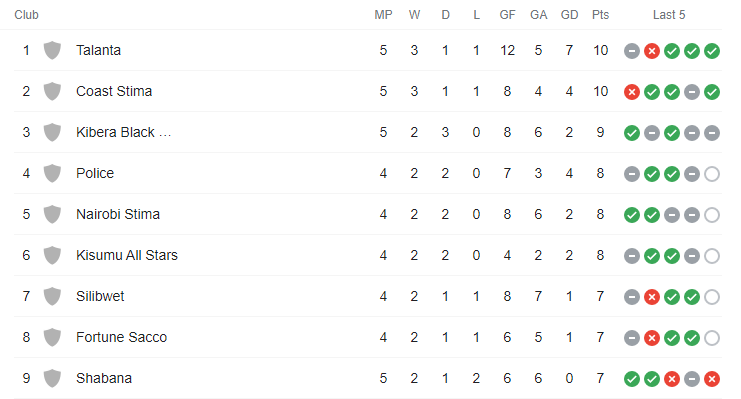
Task: Click Shabana's last red loss icon
Action: [712, 379]
